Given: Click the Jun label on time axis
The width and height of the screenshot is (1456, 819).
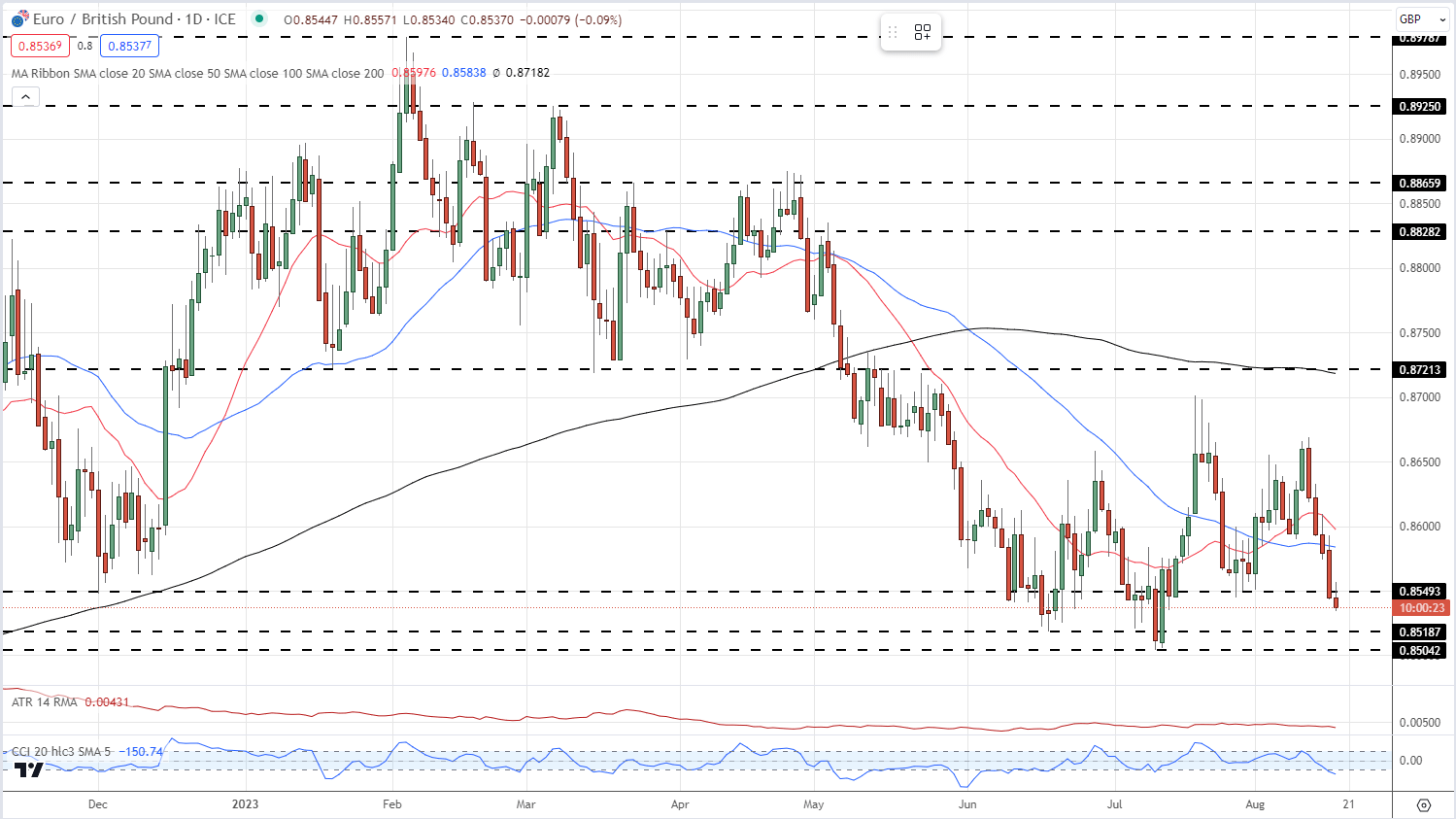Looking at the screenshot, I should tap(966, 804).
